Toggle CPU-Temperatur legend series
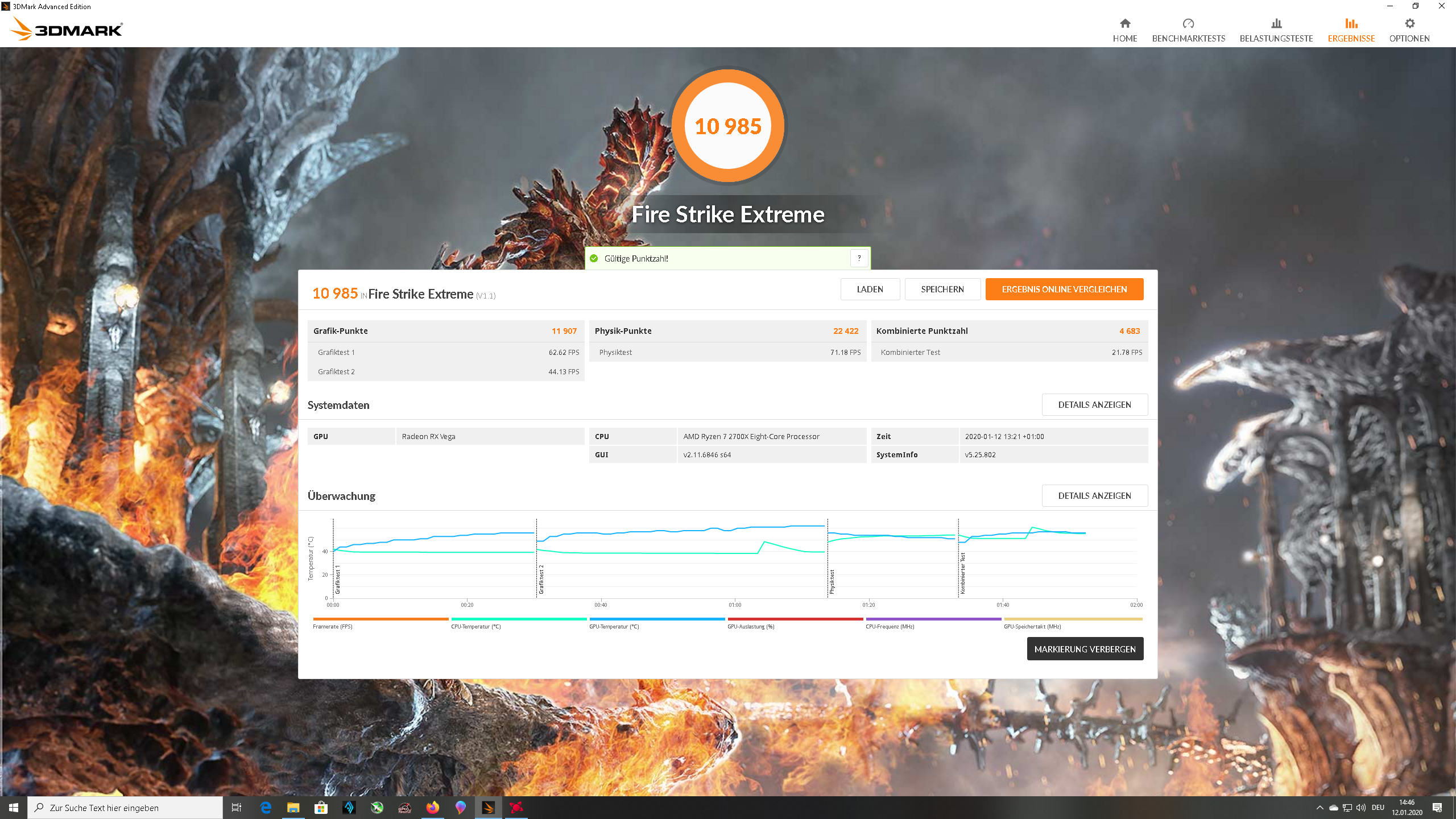Screen dimensions: 1456x819 point(518,619)
